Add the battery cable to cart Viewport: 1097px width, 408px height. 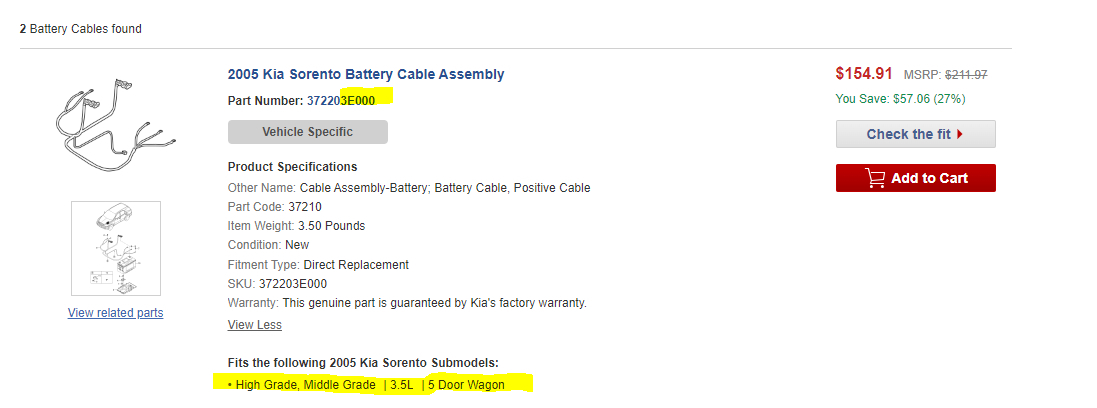click(916, 178)
